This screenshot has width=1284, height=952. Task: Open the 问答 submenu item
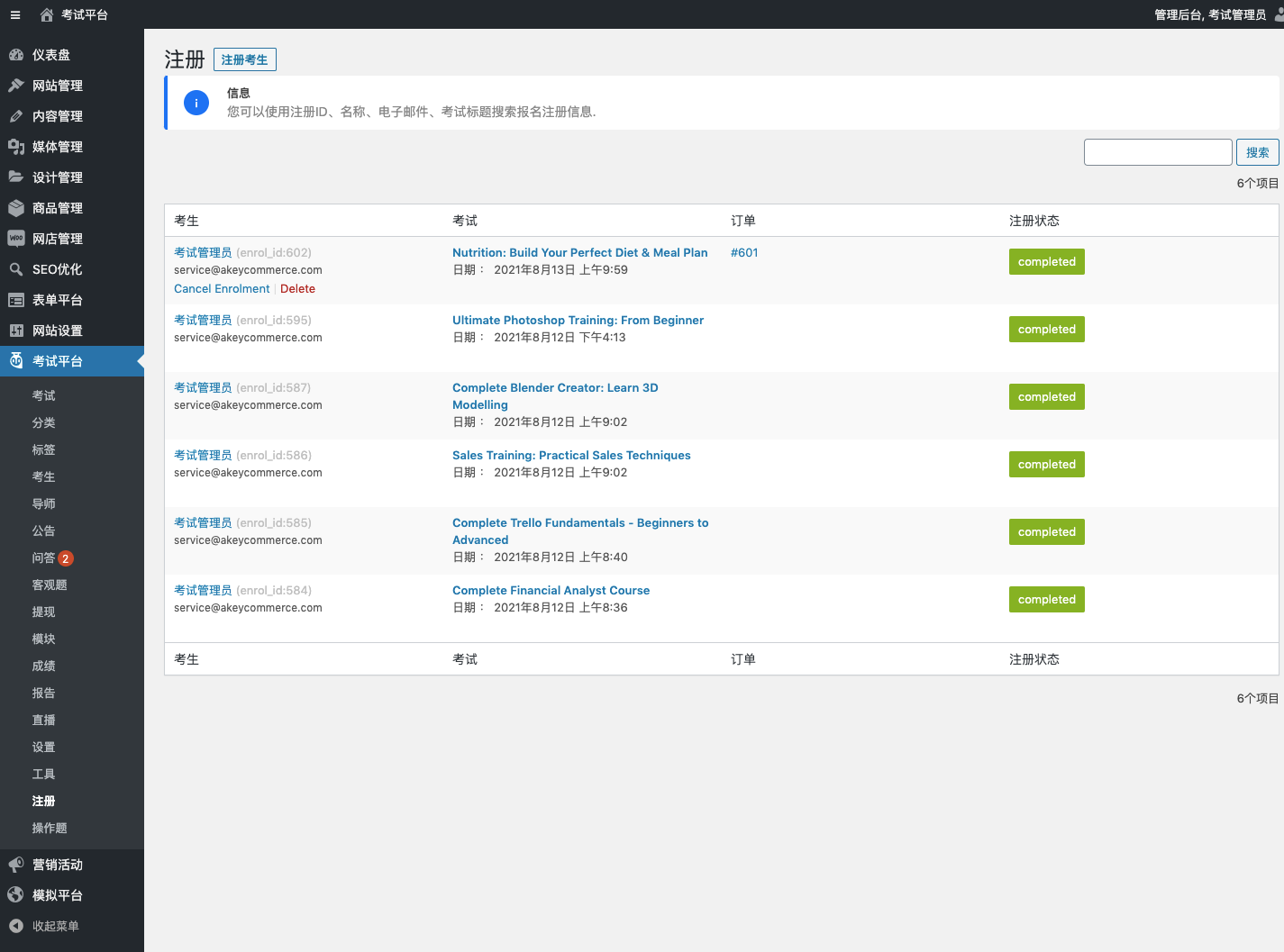tap(44, 558)
